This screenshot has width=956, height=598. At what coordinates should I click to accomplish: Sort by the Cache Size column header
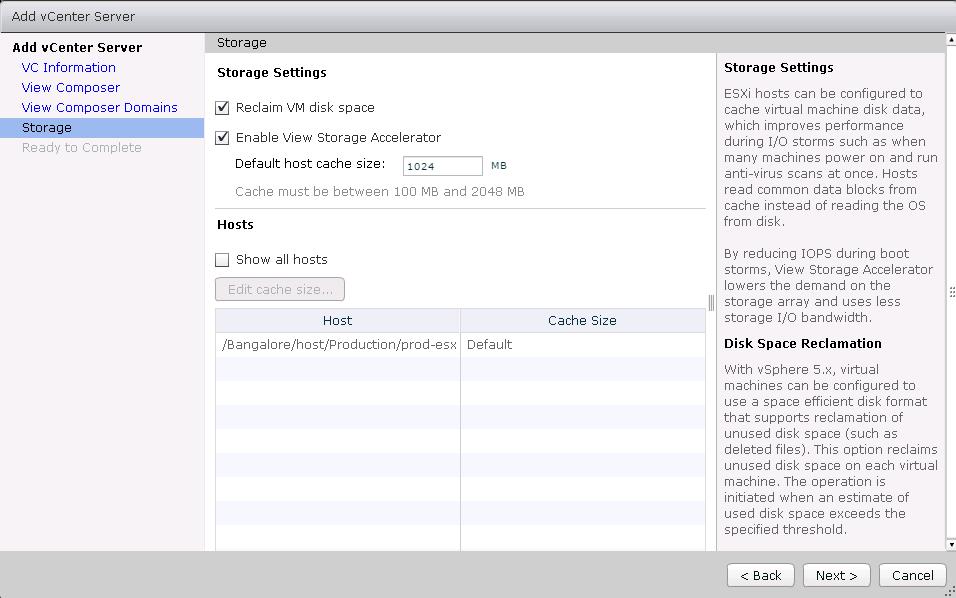582,321
